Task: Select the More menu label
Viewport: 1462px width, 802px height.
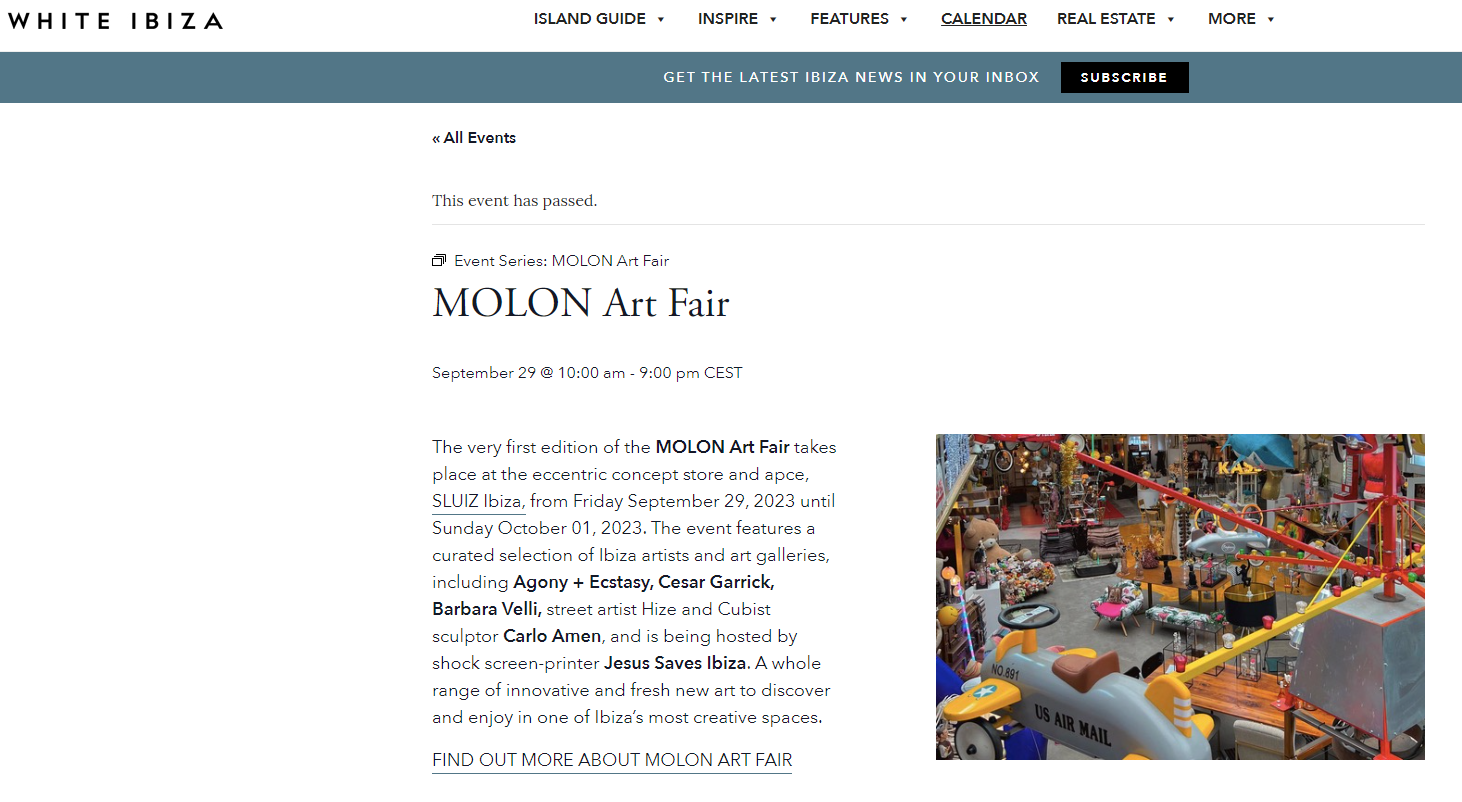Action: (1231, 19)
